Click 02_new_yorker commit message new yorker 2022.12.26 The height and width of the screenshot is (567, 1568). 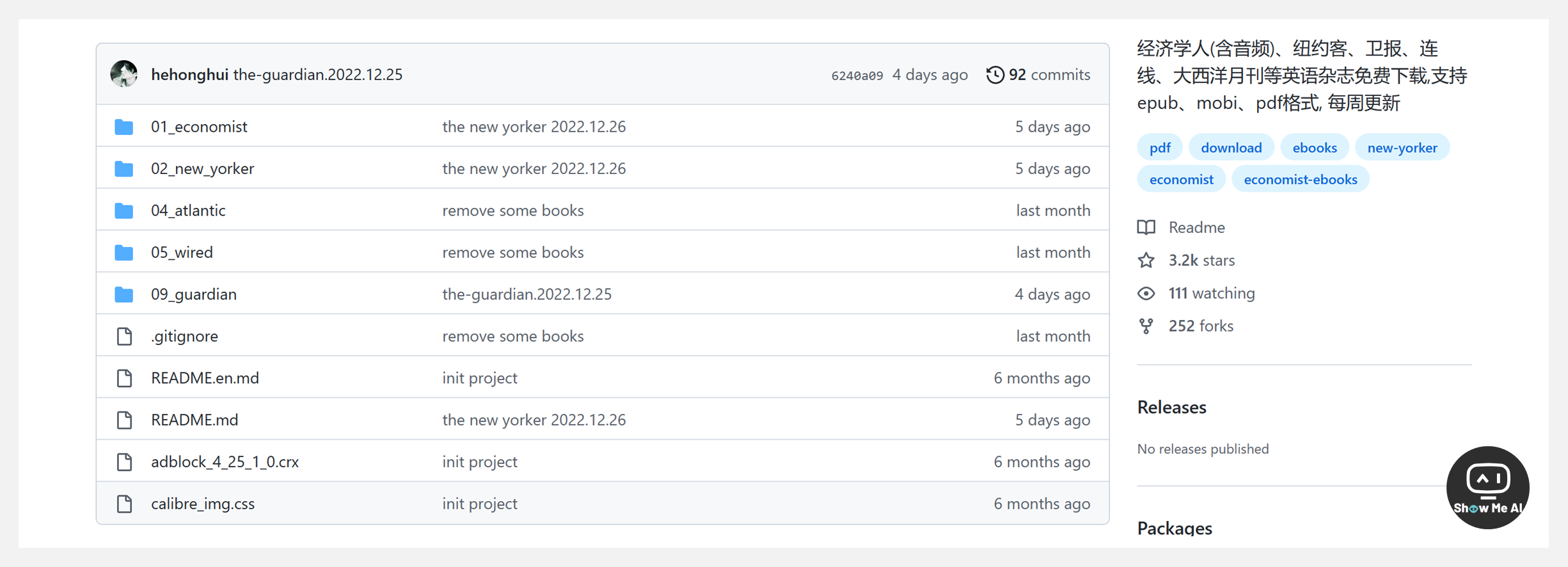pos(534,168)
